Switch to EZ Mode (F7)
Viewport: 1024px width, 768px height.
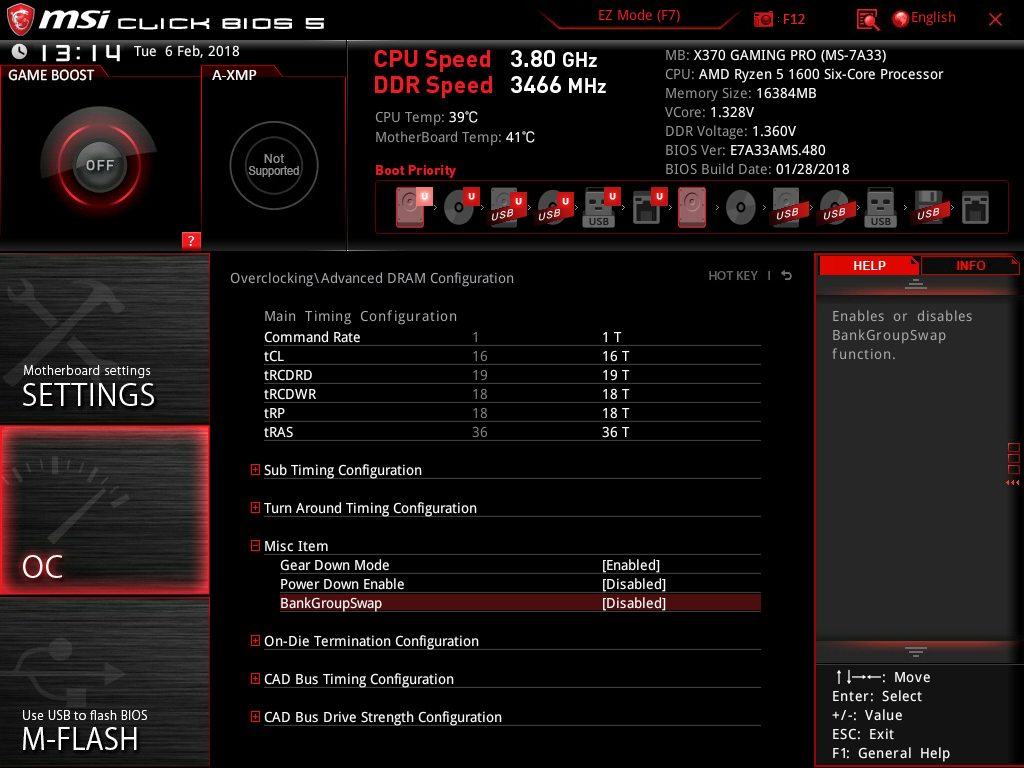tap(639, 16)
